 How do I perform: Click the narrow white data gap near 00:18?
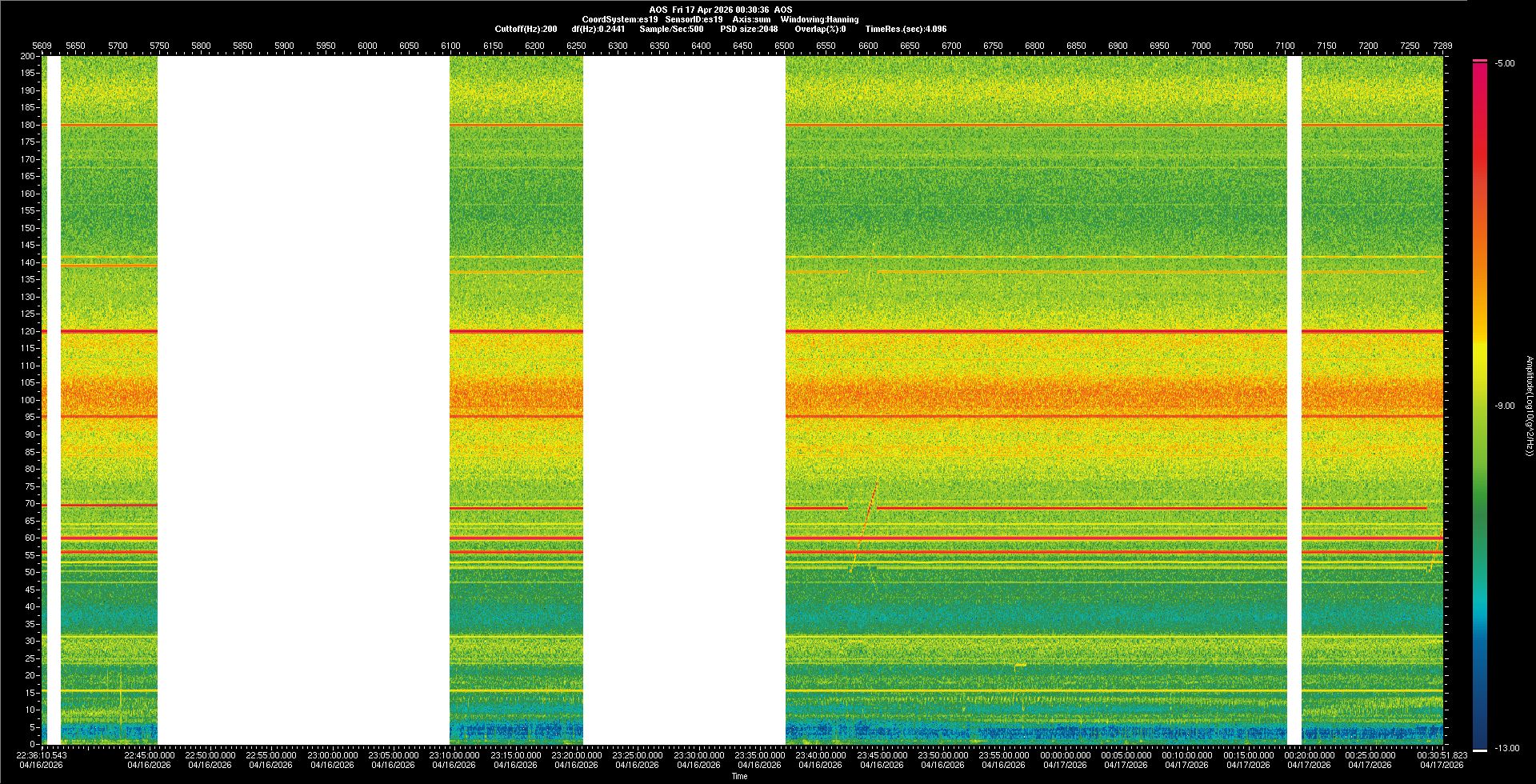(x=1294, y=400)
